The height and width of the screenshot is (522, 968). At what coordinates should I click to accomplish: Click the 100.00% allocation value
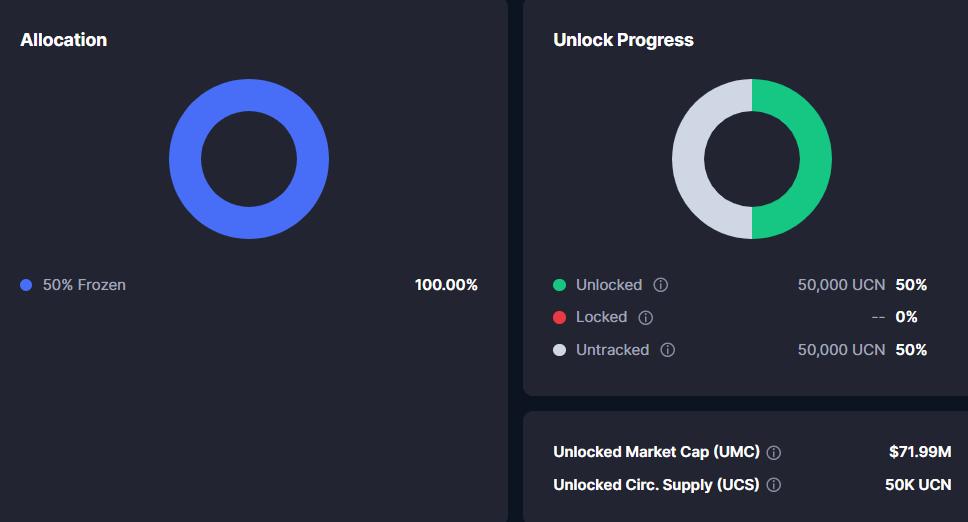click(x=446, y=285)
